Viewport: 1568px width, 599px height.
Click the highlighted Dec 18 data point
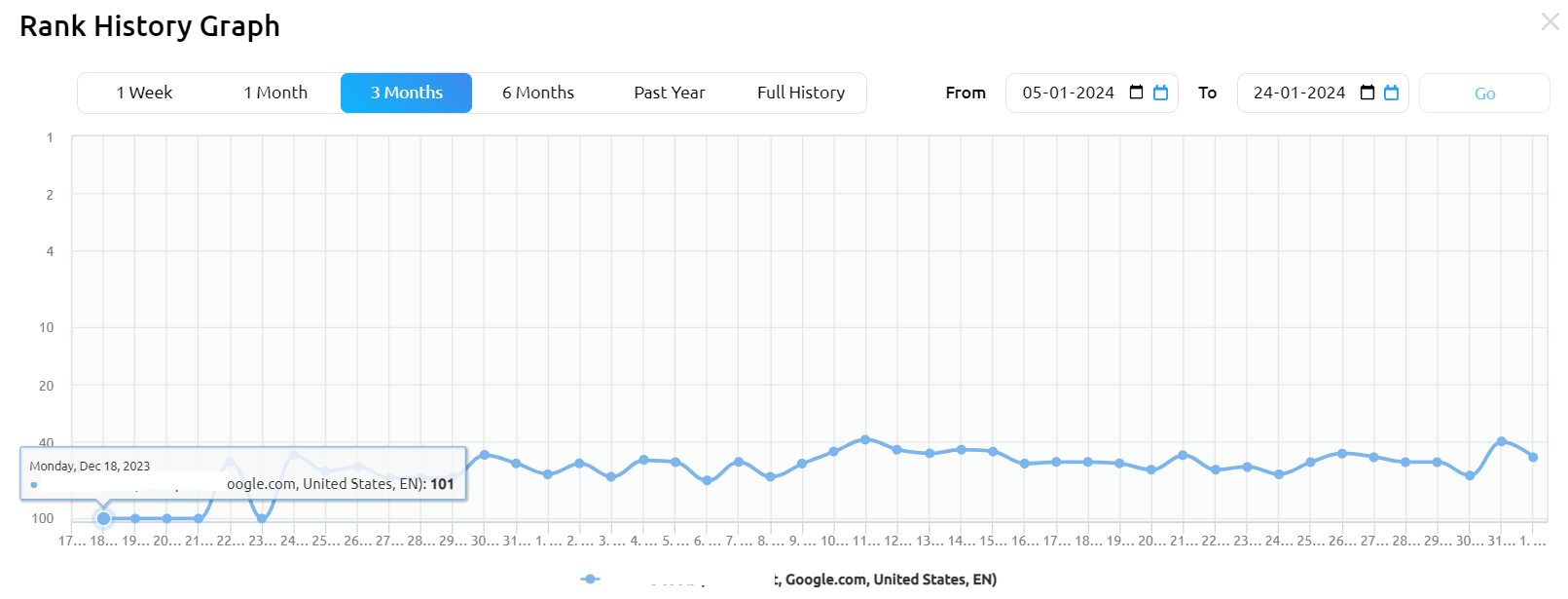click(103, 518)
